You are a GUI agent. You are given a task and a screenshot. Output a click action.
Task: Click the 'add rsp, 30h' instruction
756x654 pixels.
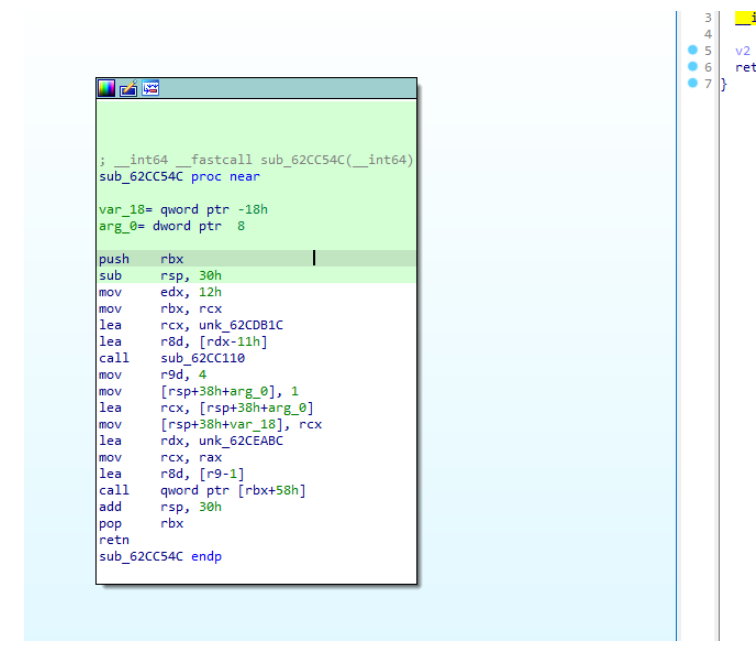[x=160, y=506]
